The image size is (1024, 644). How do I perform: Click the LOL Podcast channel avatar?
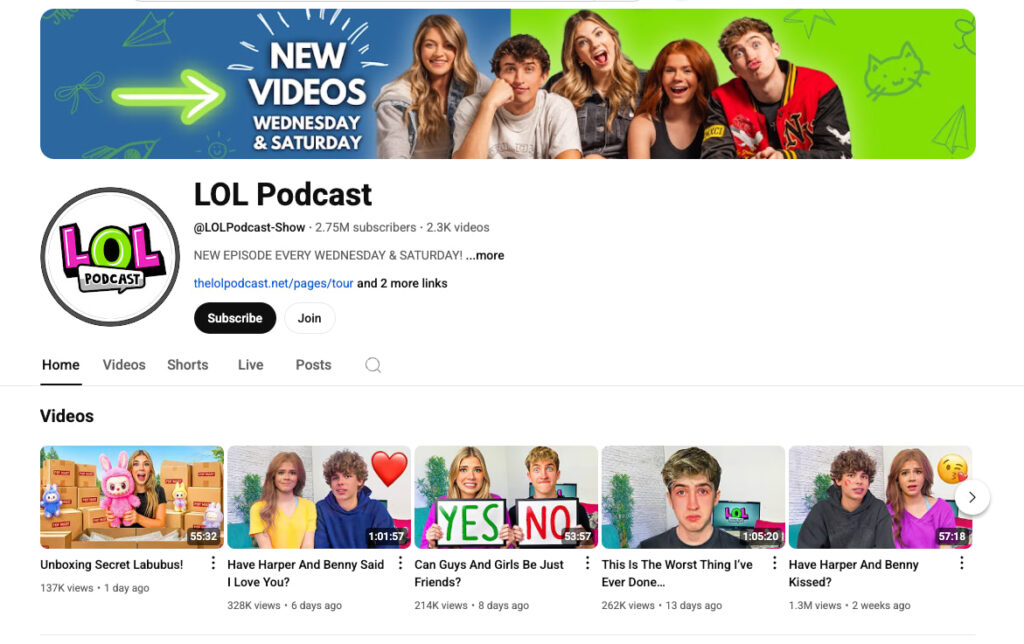[x=110, y=257]
